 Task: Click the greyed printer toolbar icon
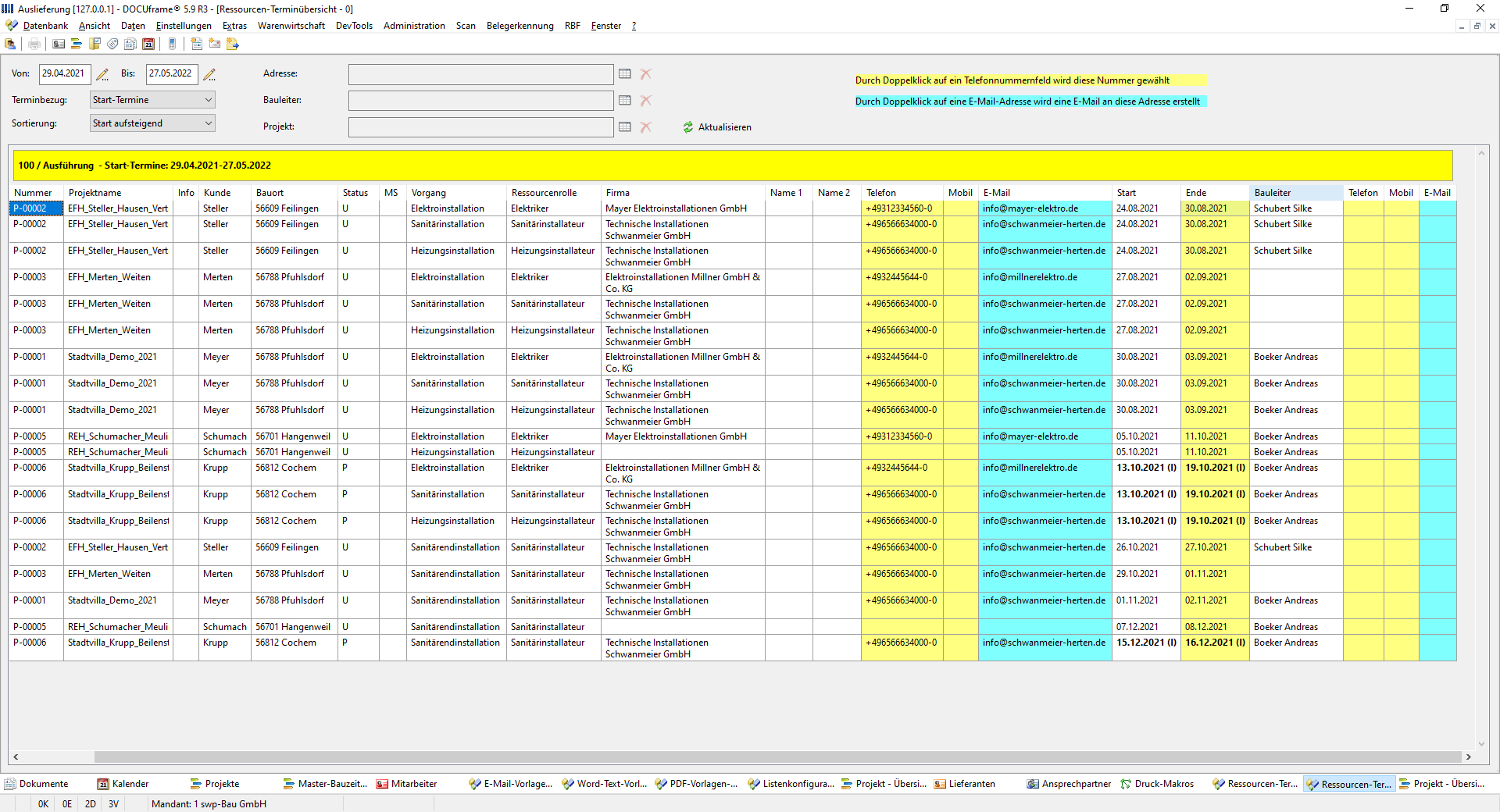34,44
